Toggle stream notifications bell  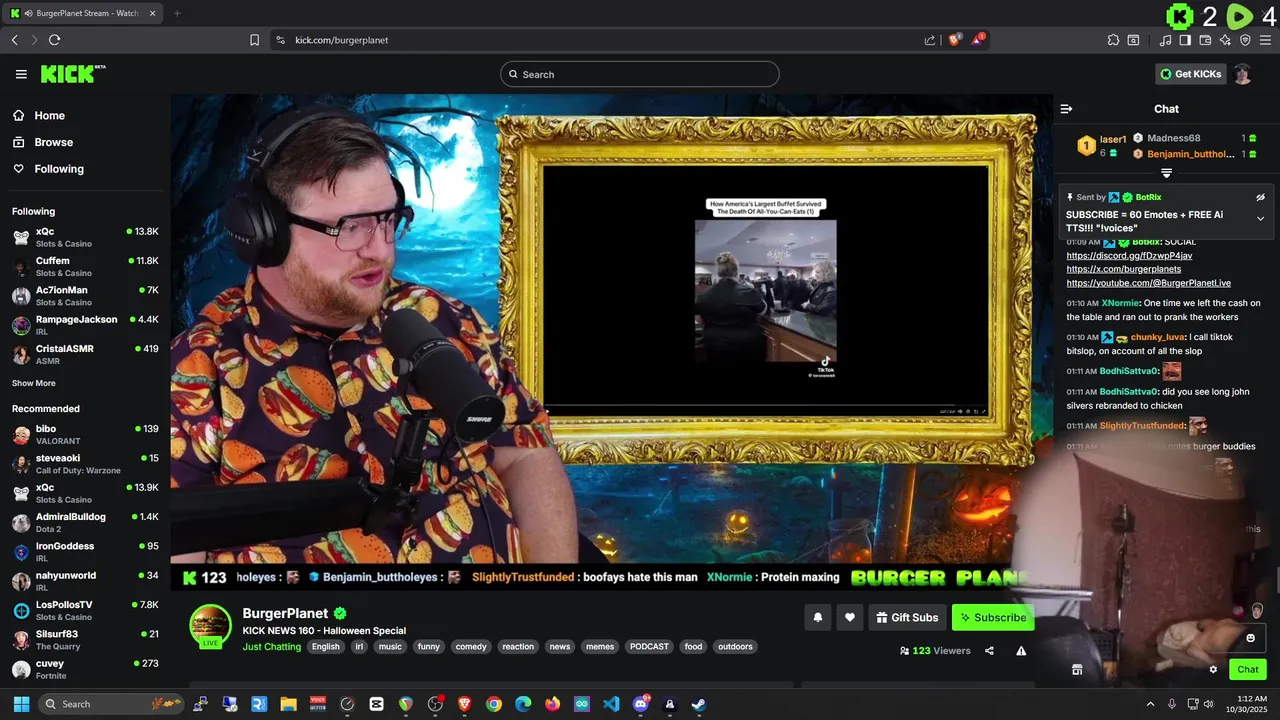pos(817,617)
